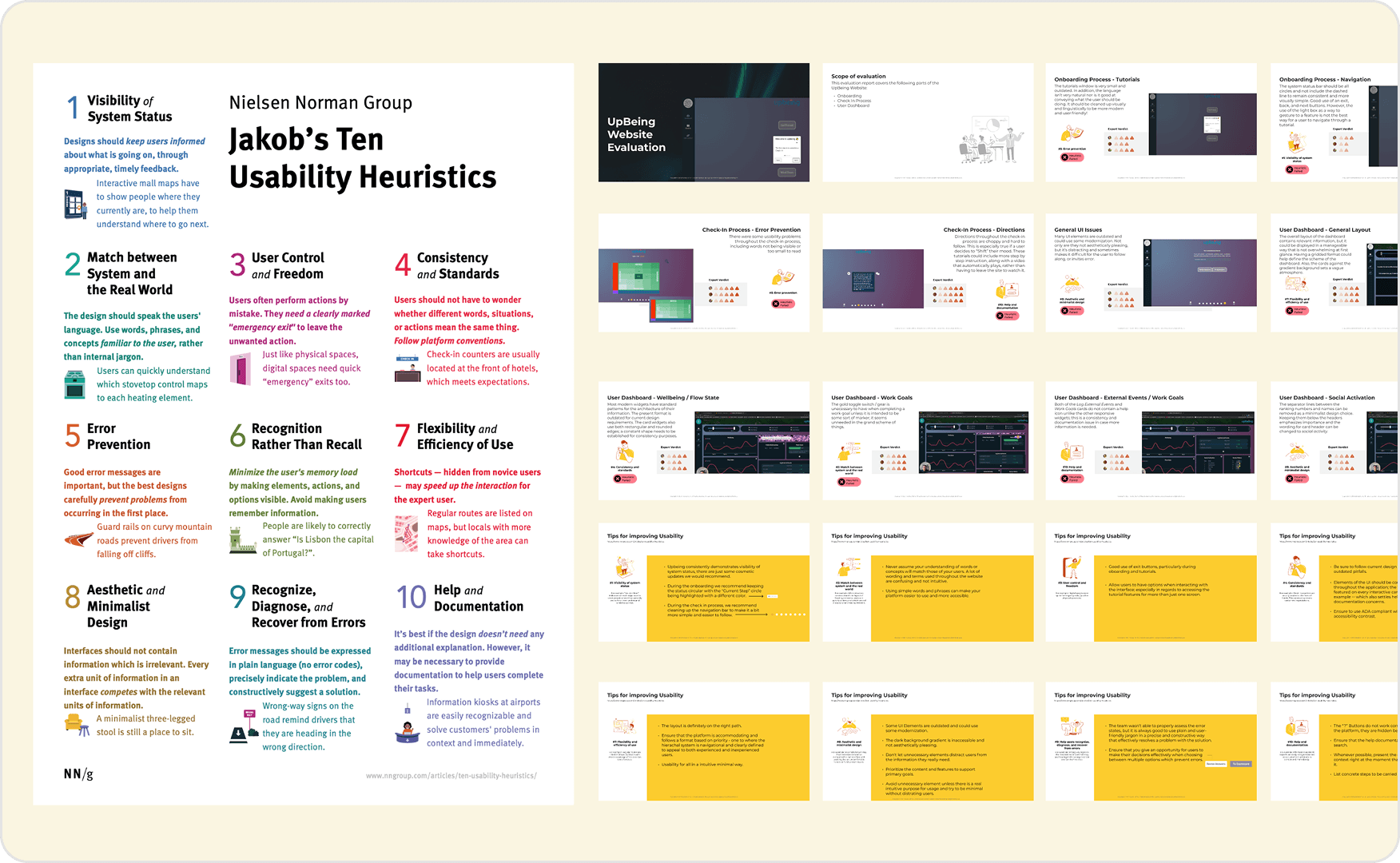This screenshot has width=1400, height=863.
Task: Open the User Dashboard - Wellbeing / Flow State slide
Action: pos(704,441)
